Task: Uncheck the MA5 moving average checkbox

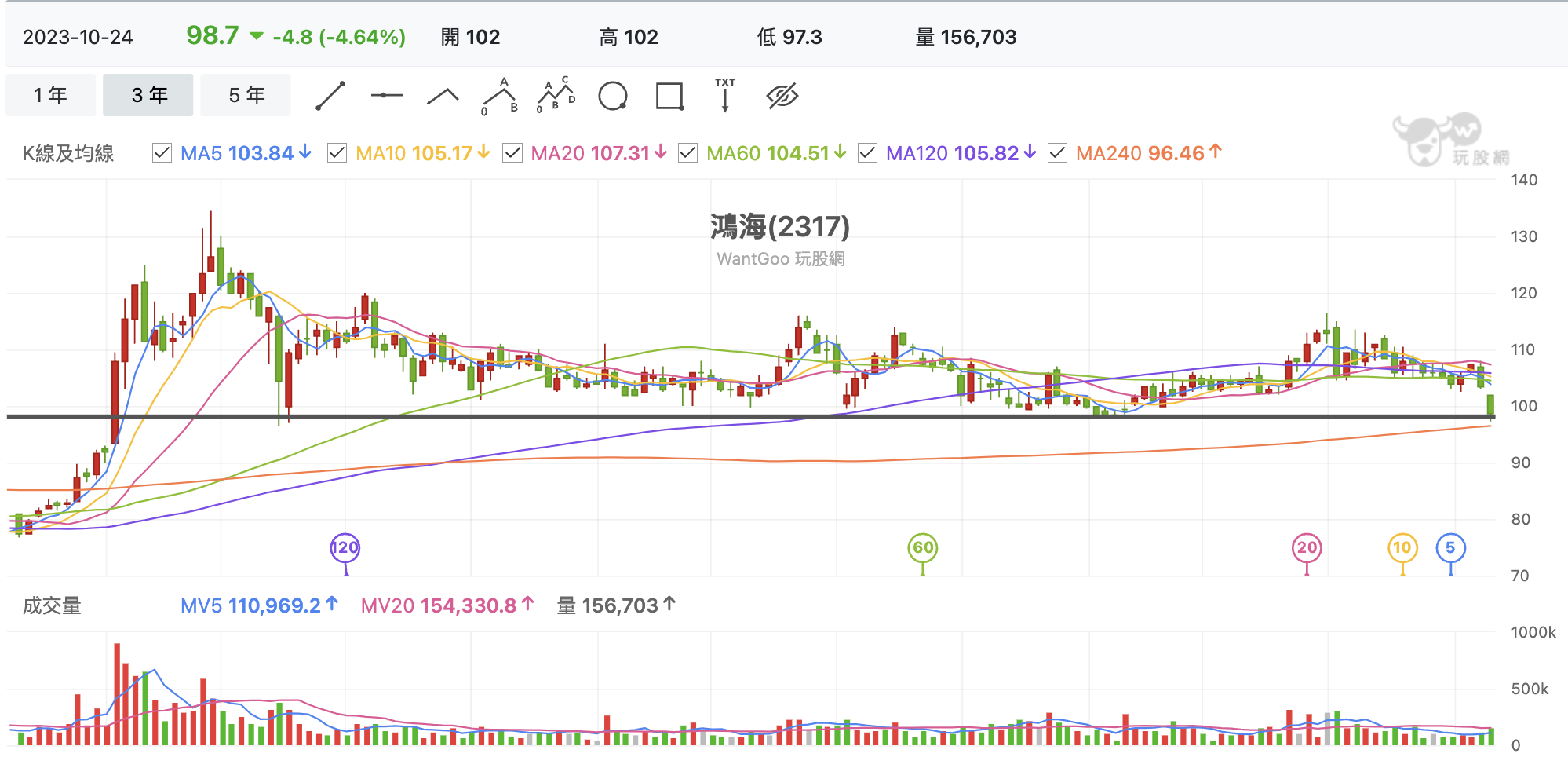Action: point(162,153)
